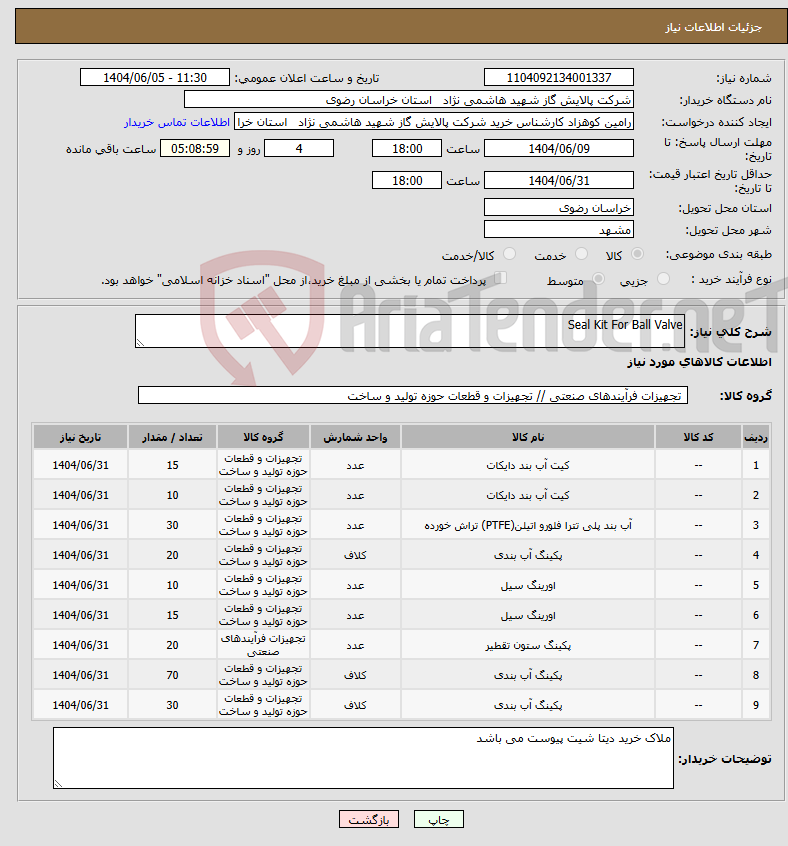The height and width of the screenshot is (846, 788).
Task: Click row 9 item پکینگ آب بندی
Action: tap(527, 705)
